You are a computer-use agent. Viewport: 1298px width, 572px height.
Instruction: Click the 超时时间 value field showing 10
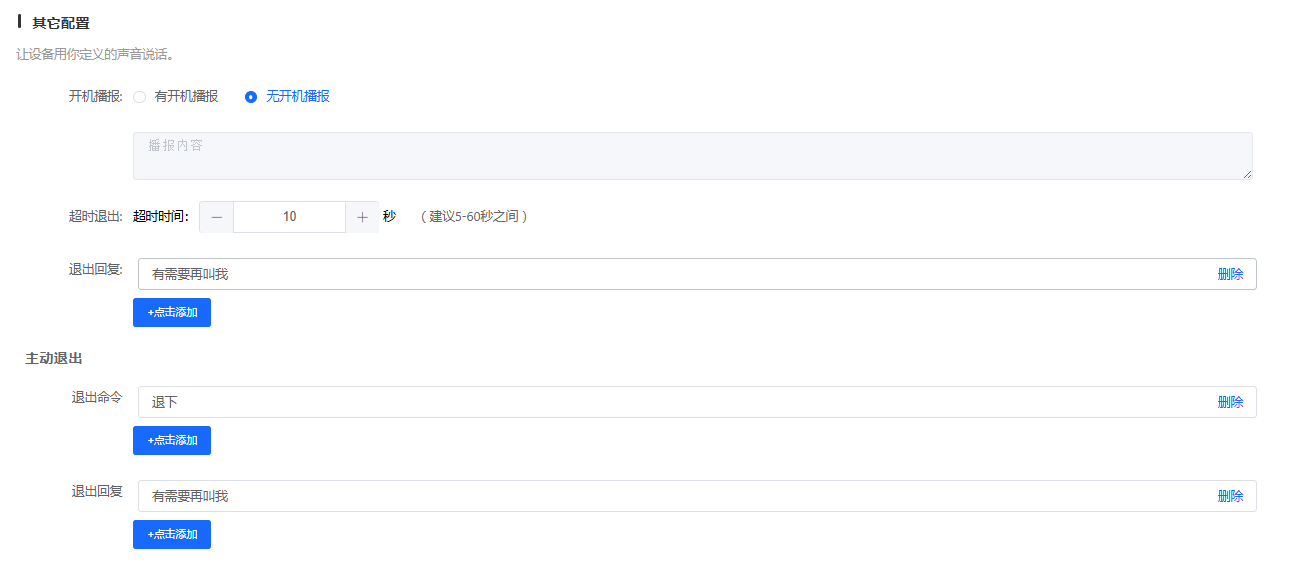pyautogui.click(x=289, y=217)
